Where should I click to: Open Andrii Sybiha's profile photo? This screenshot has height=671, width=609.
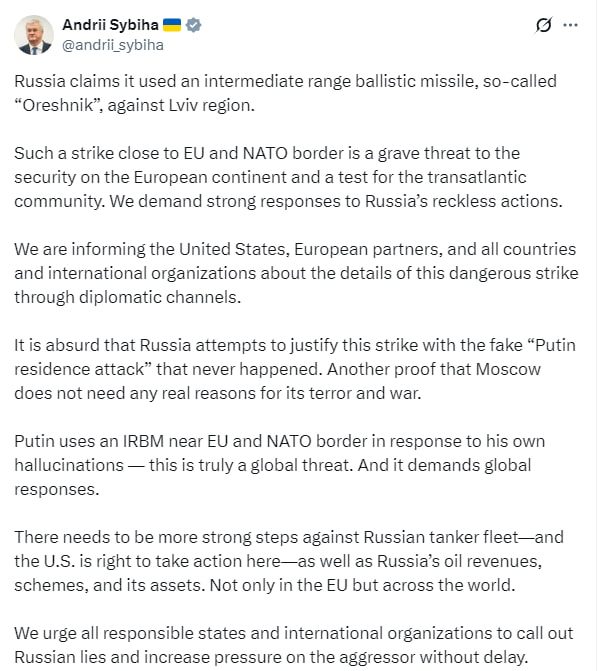33,34
